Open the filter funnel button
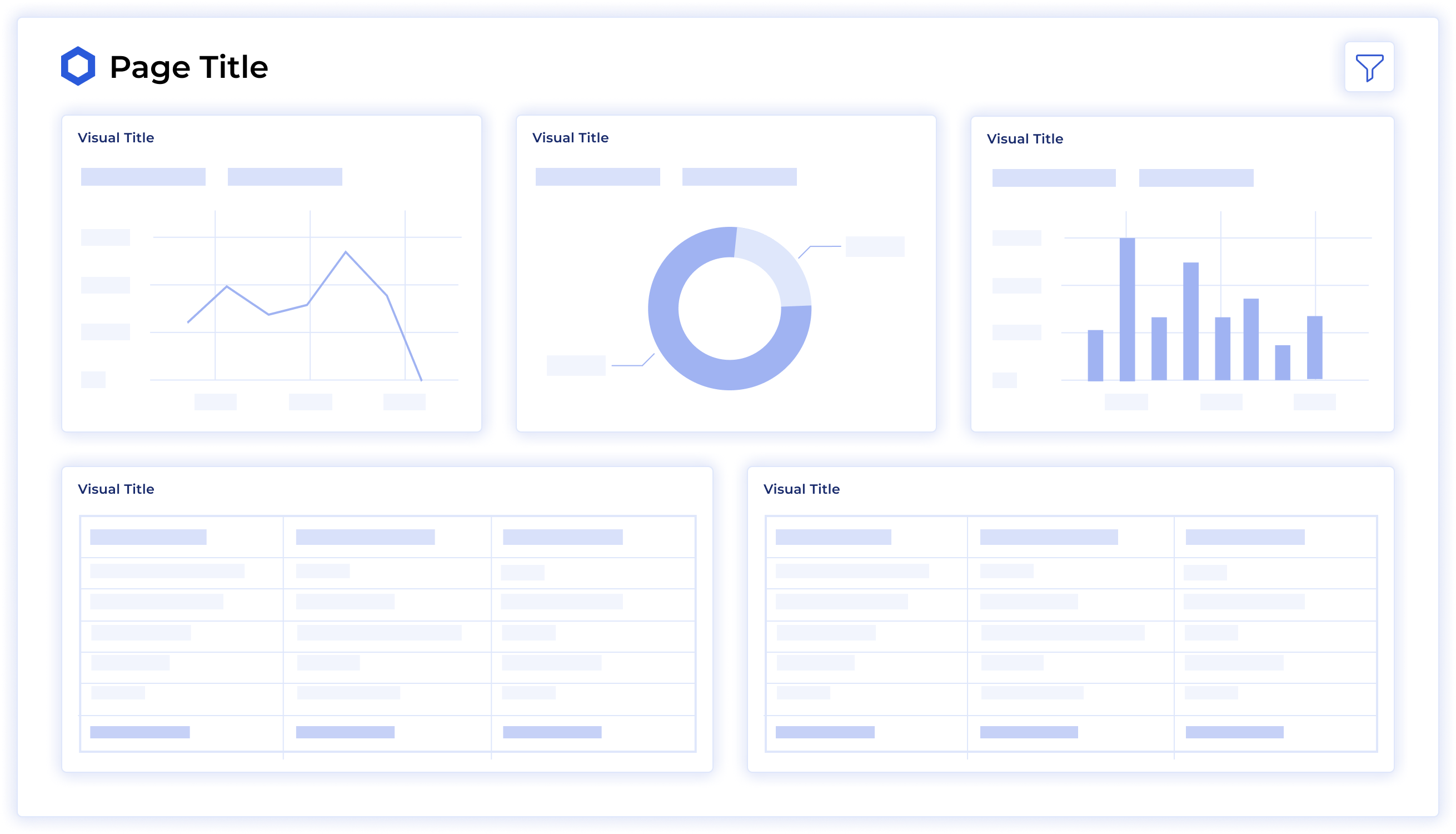 tap(1369, 67)
